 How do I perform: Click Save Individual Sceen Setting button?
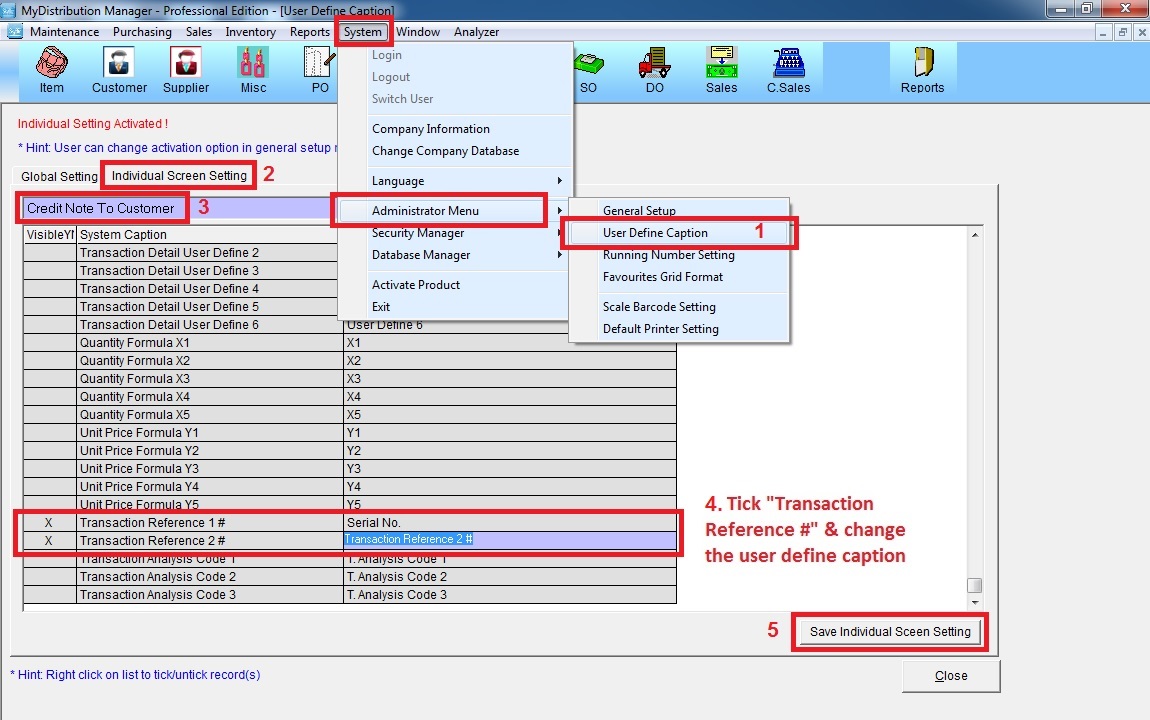pyautogui.click(x=890, y=632)
